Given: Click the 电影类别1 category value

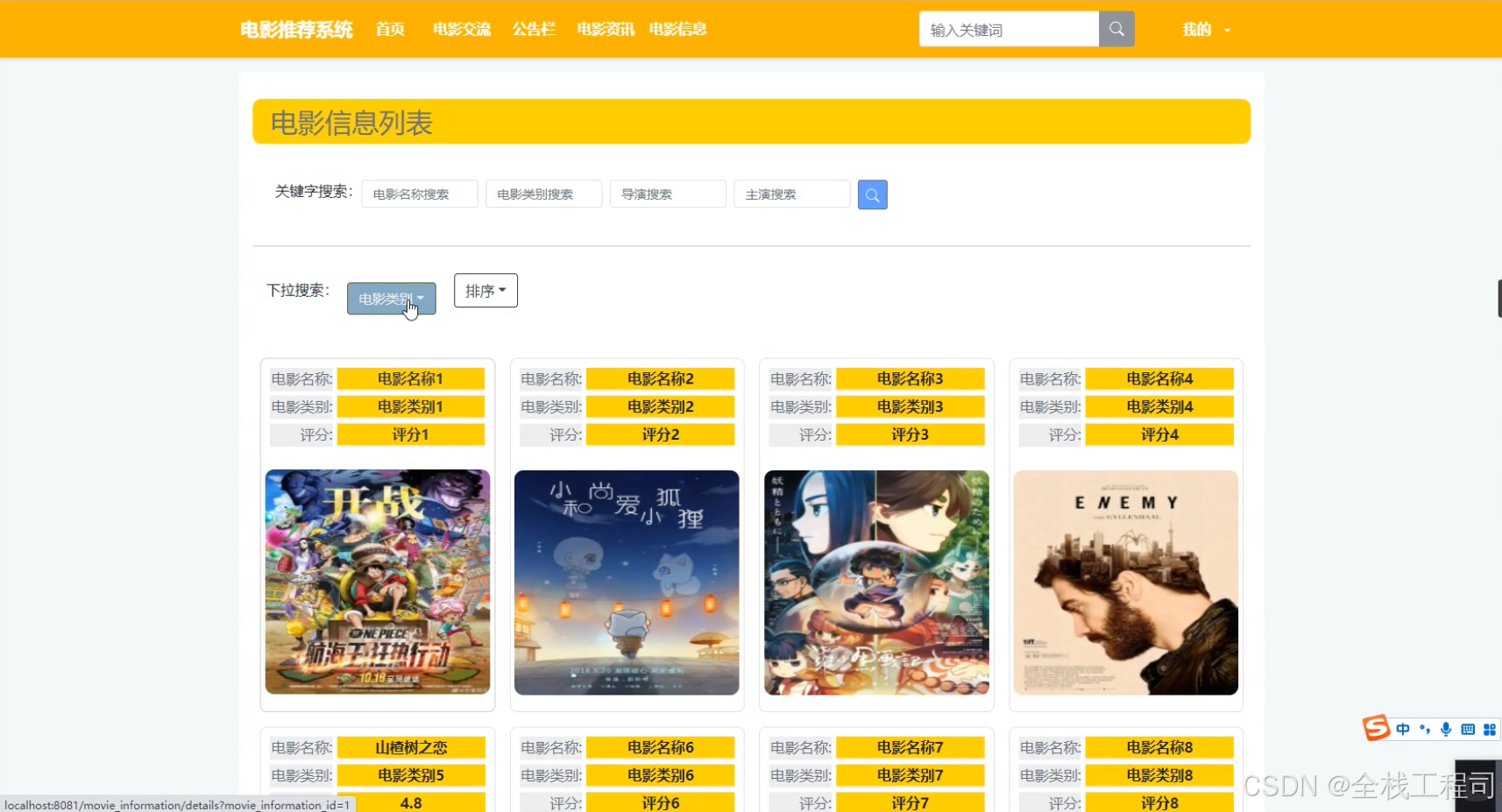Looking at the screenshot, I should tap(411, 406).
